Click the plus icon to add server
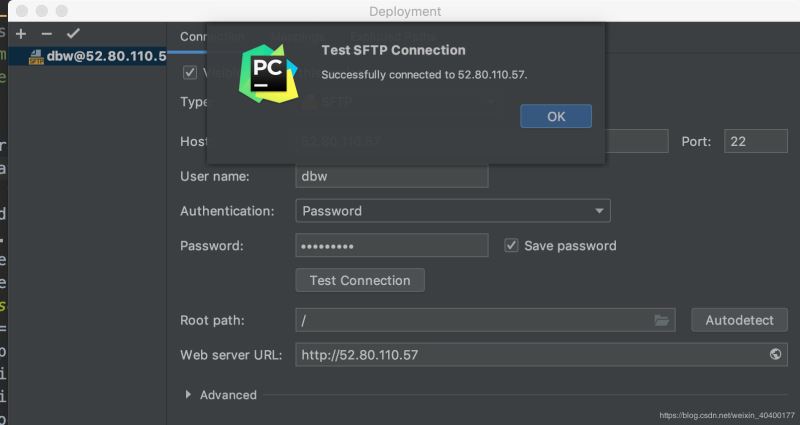 click(21, 34)
